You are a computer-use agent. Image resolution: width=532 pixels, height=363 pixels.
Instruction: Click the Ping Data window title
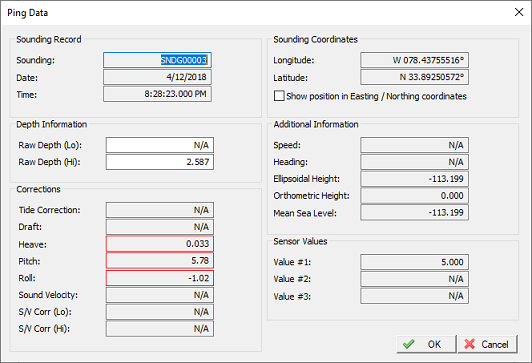pos(27,13)
